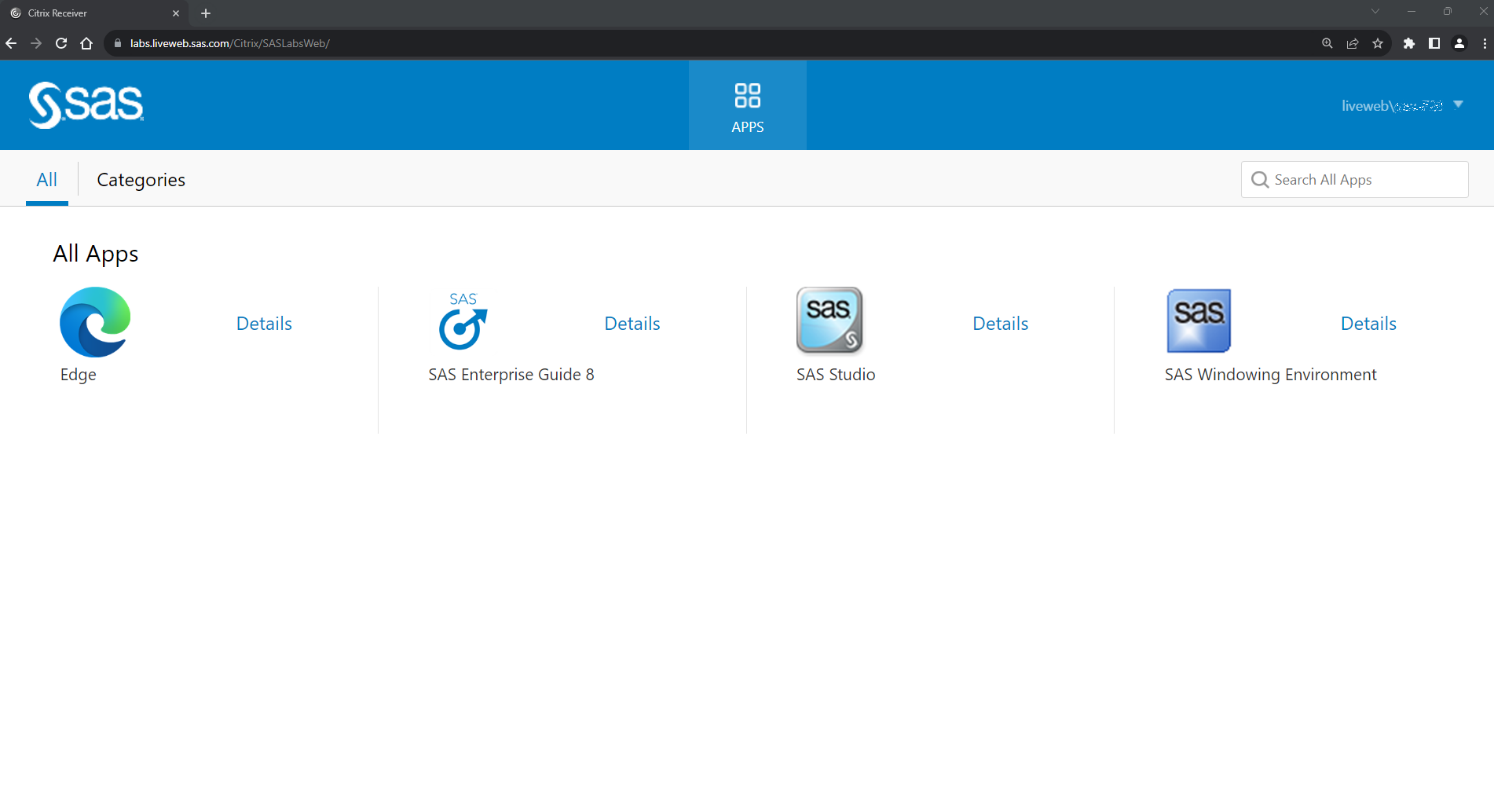This screenshot has width=1494, height=806.
Task: Select the Citrix Receiver browser tab
Action: pyautogui.click(x=94, y=13)
